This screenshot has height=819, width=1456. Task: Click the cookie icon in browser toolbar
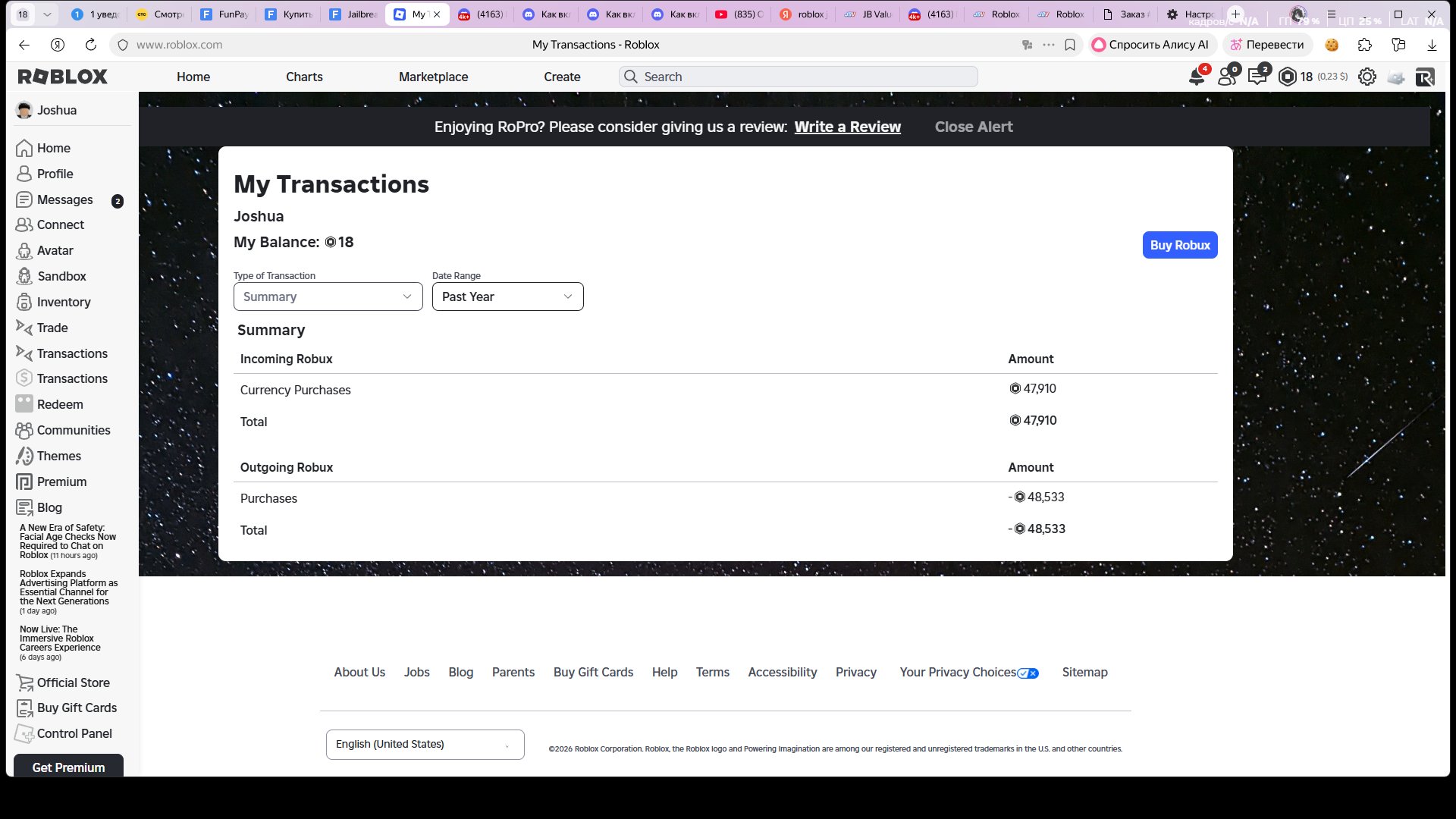(1332, 45)
